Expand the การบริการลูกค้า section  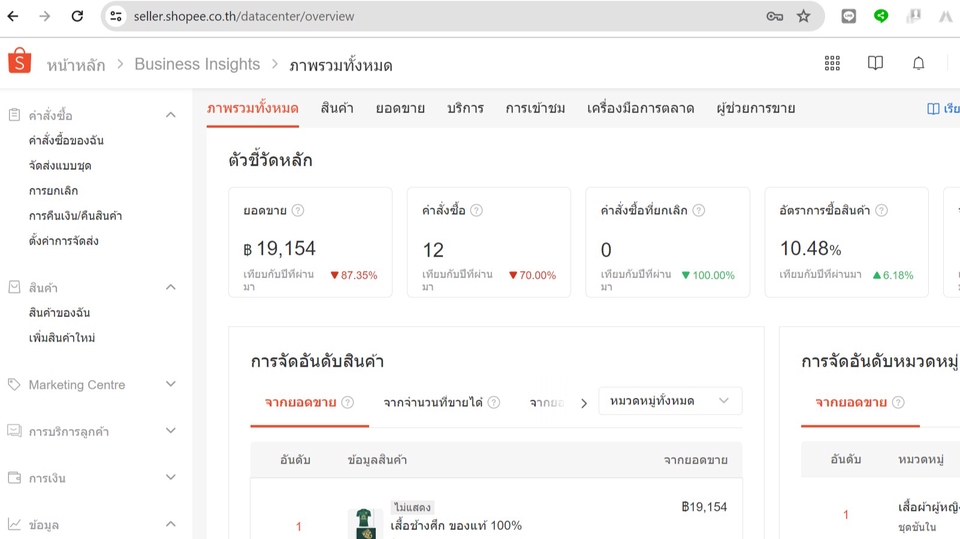(x=171, y=431)
